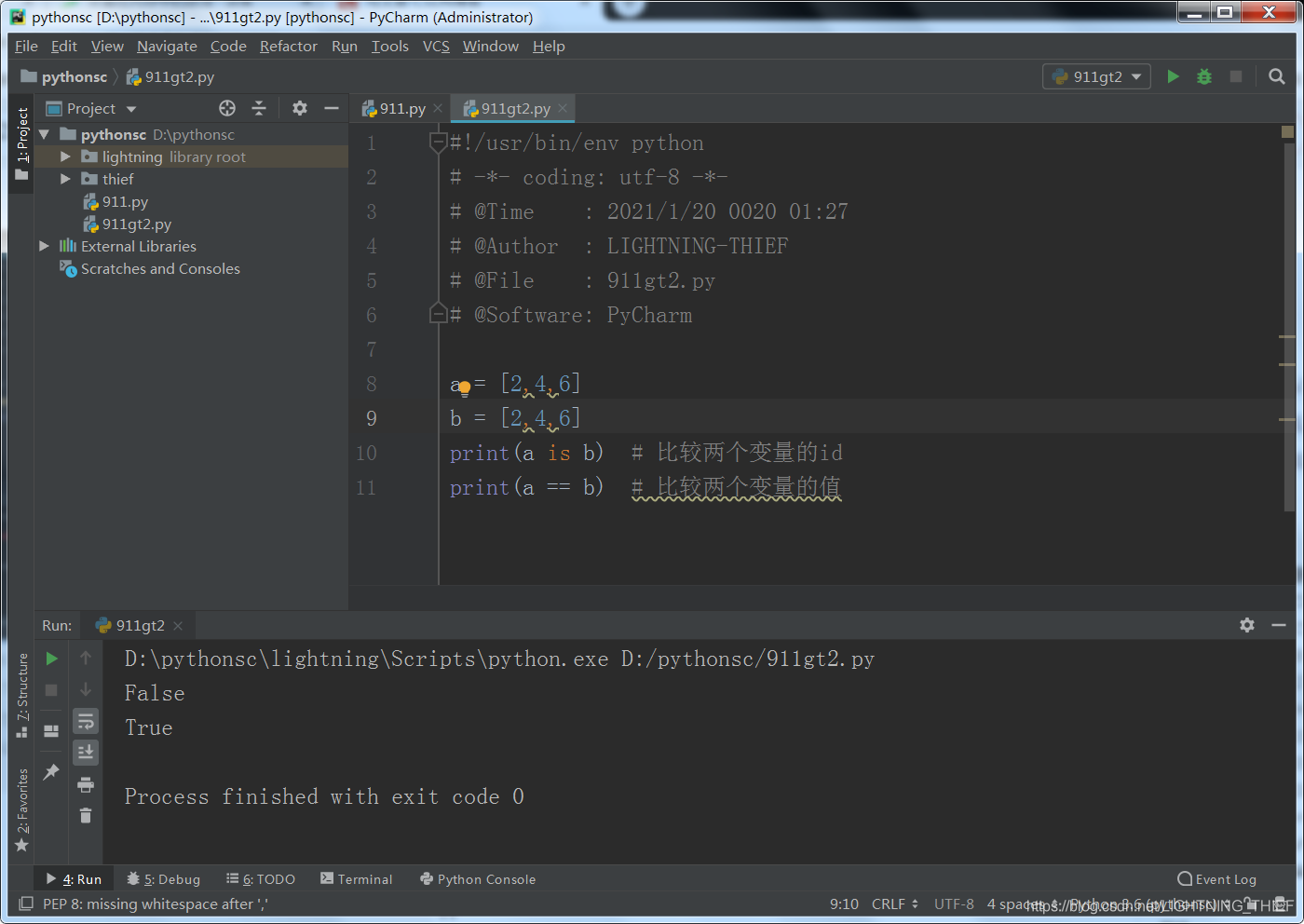Click the editor's vertical scrollbar
The image size is (1304, 924).
coord(1289,326)
